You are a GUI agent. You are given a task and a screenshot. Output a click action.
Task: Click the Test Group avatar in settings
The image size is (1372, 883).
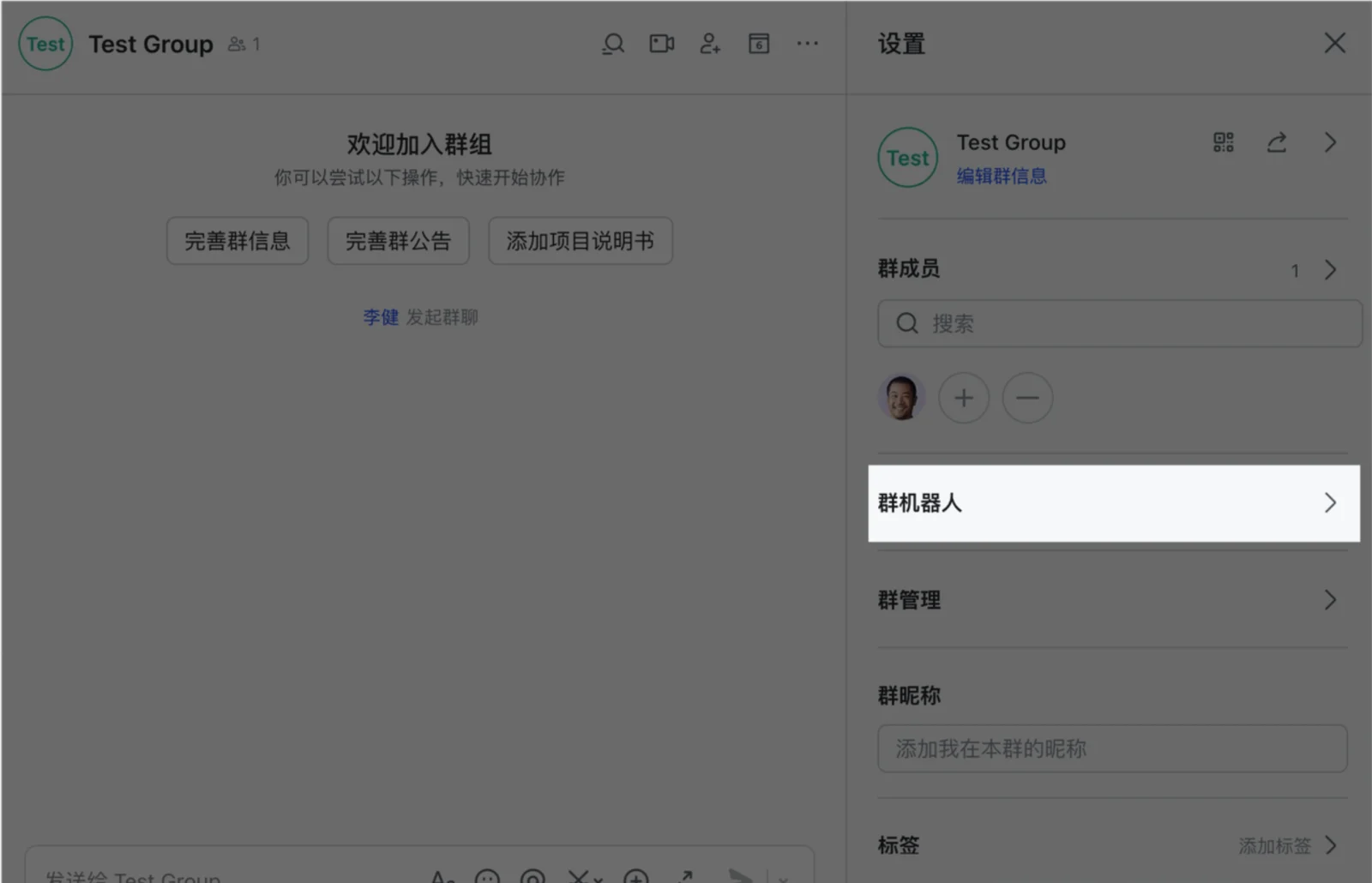coord(908,158)
